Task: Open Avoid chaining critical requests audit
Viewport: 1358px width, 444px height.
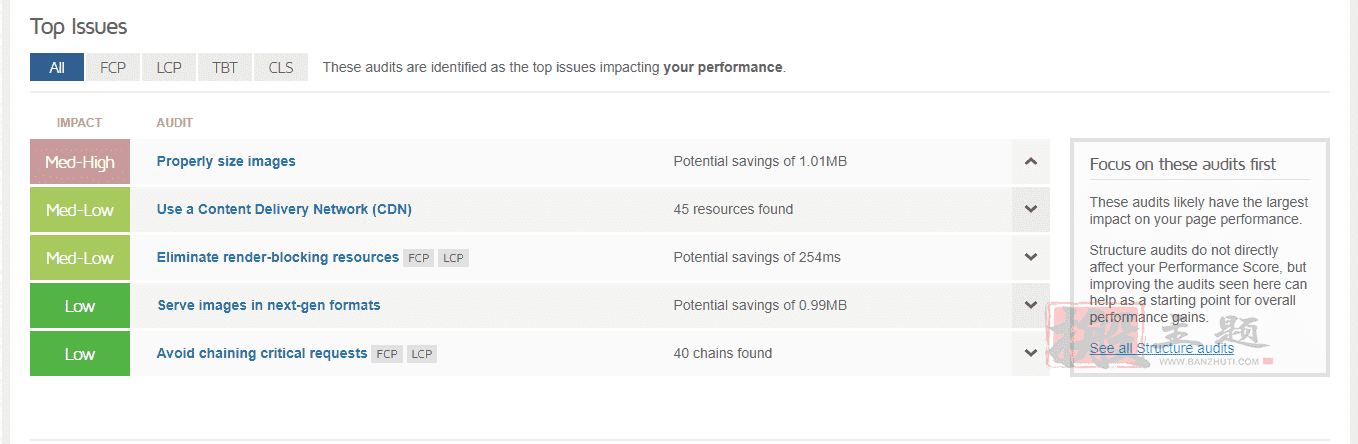Action: (x=262, y=353)
